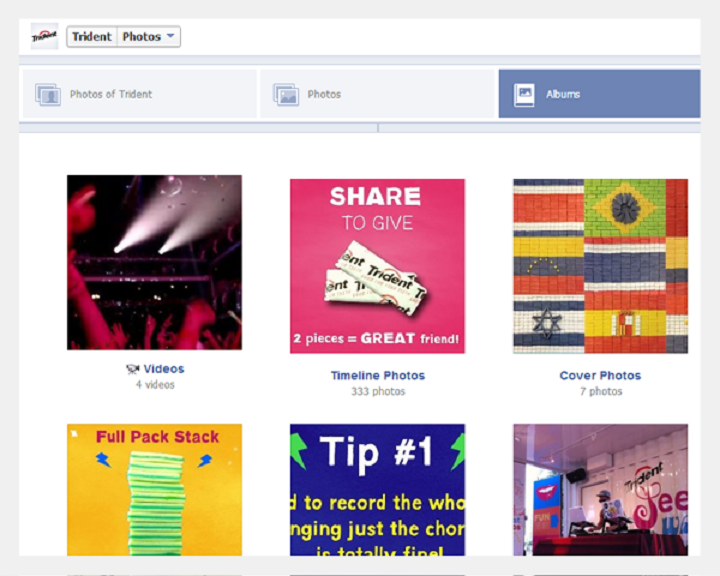Click the Albums tab book icon
Image resolution: width=720 pixels, height=576 pixels.
pyautogui.click(x=524, y=95)
